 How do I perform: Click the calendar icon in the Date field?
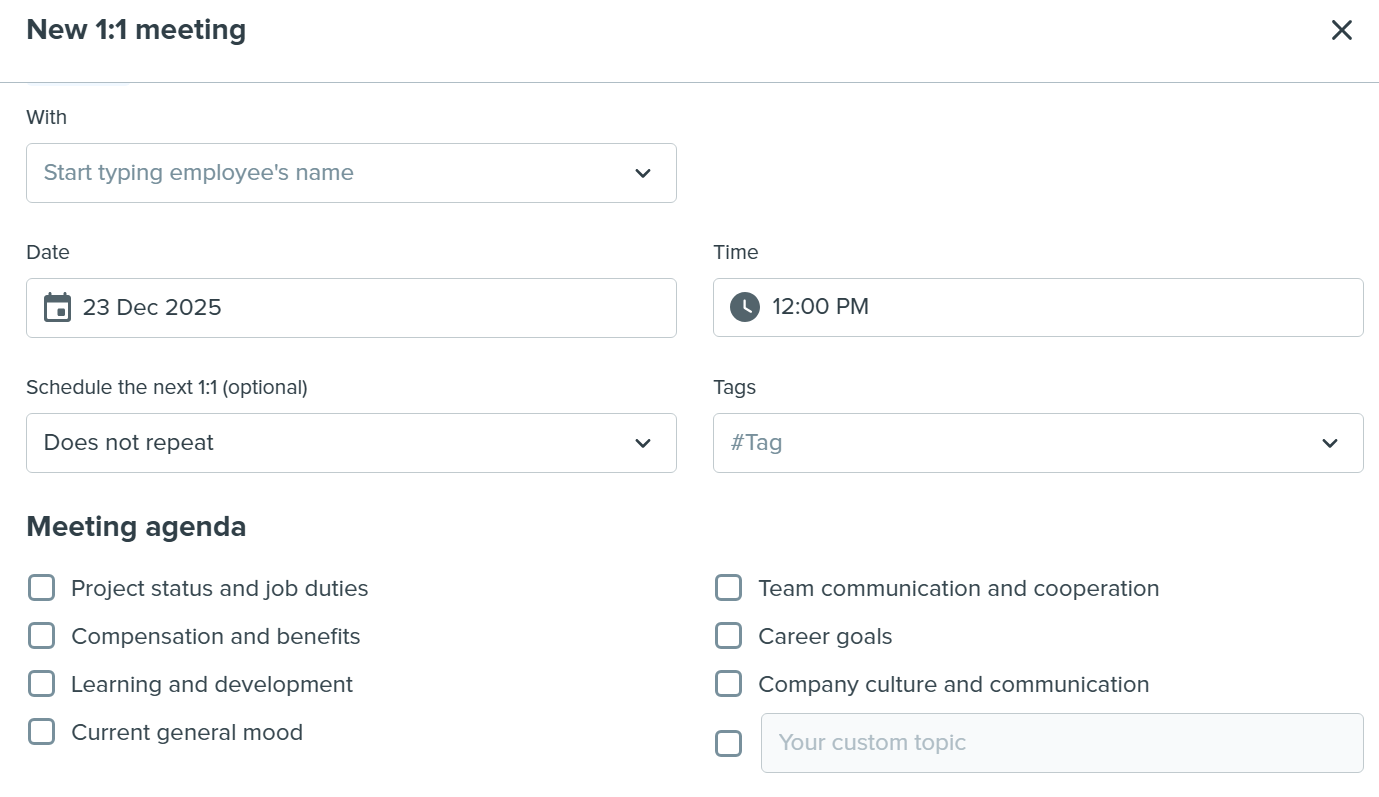(58, 307)
